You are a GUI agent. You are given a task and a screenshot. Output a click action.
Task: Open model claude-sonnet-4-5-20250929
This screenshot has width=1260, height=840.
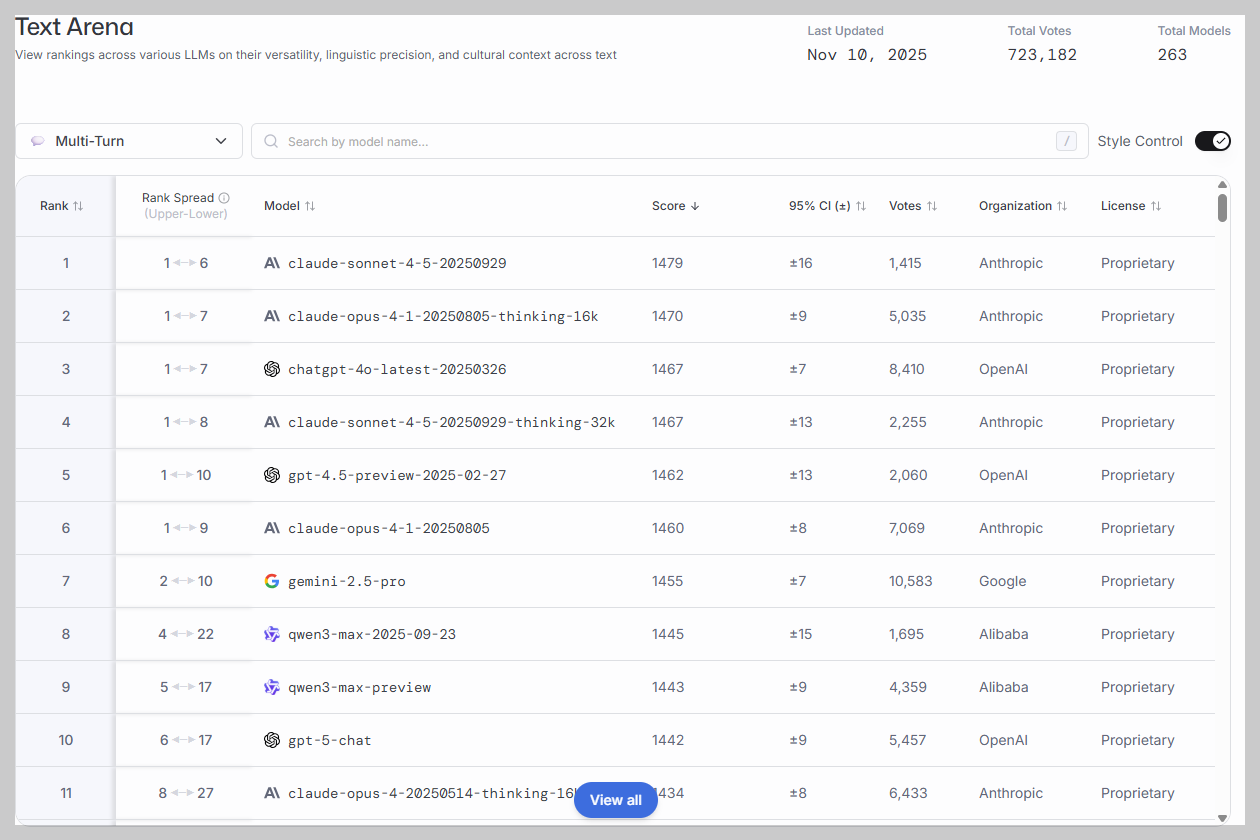397,263
